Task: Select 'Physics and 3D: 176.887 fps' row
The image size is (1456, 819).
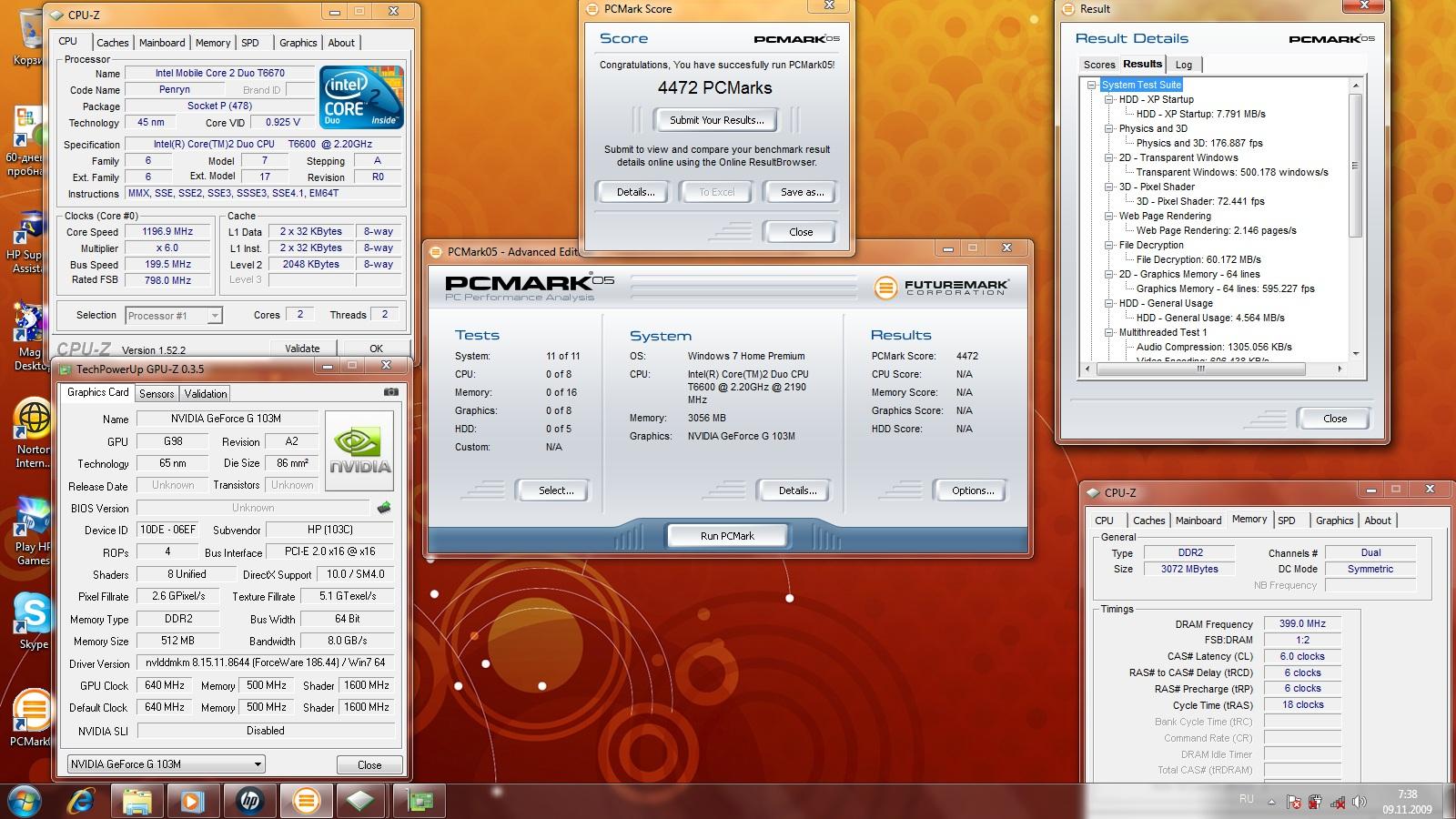Action: [1199, 143]
